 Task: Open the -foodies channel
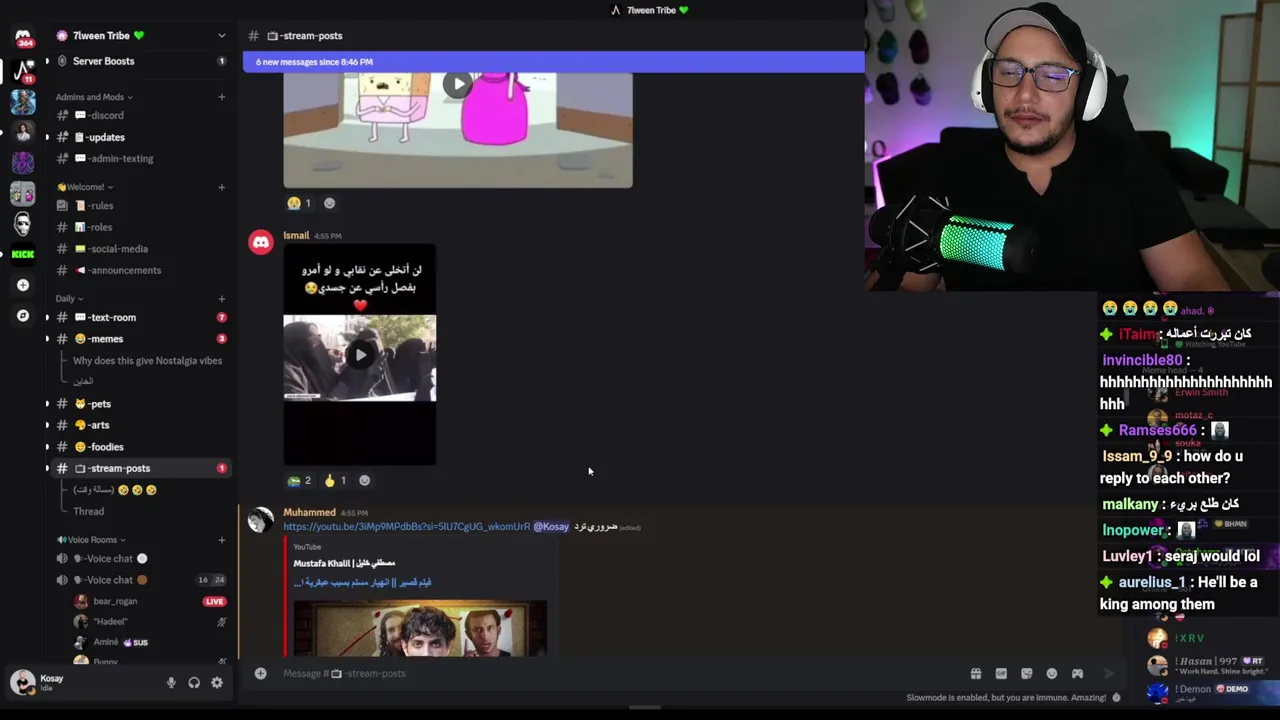click(141, 447)
